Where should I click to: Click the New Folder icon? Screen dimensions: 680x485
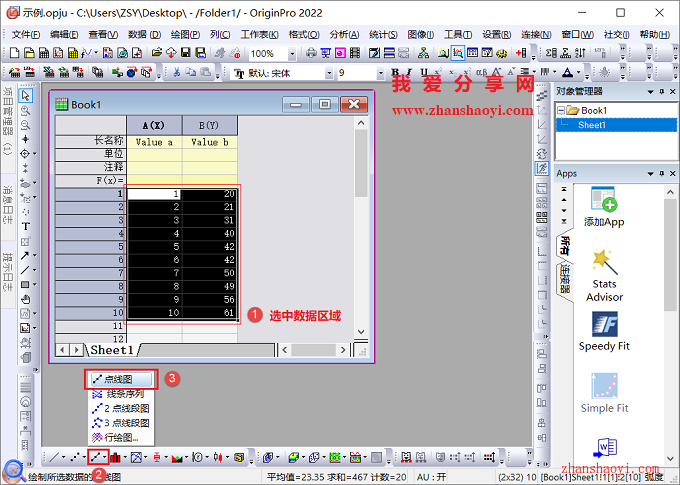pyautogui.click(x=29, y=53)
